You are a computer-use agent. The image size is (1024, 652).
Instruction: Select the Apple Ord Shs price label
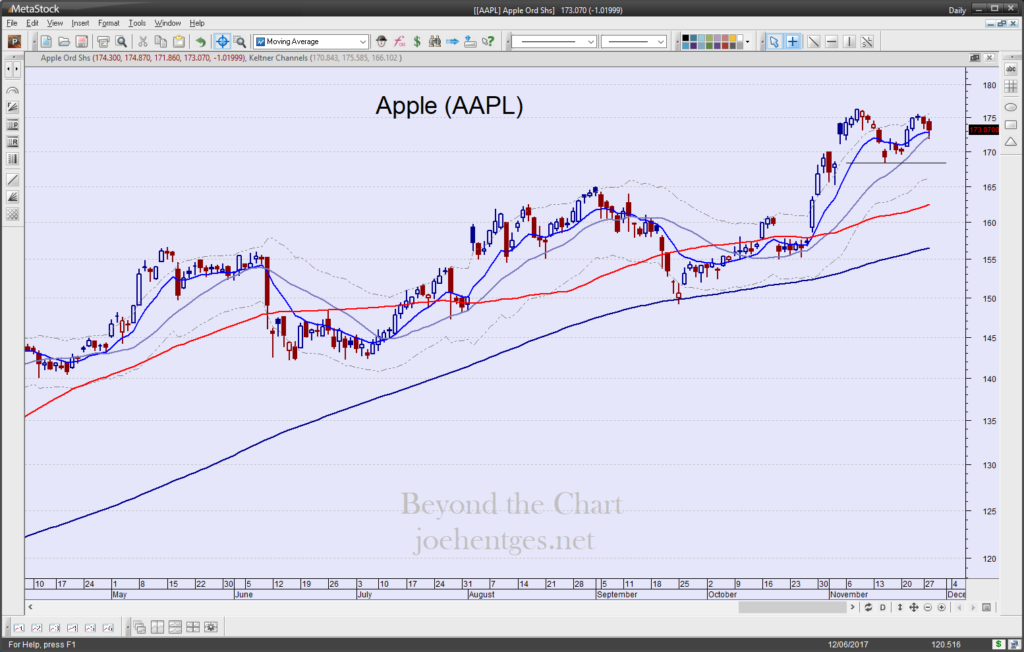(x=65, y=58)
